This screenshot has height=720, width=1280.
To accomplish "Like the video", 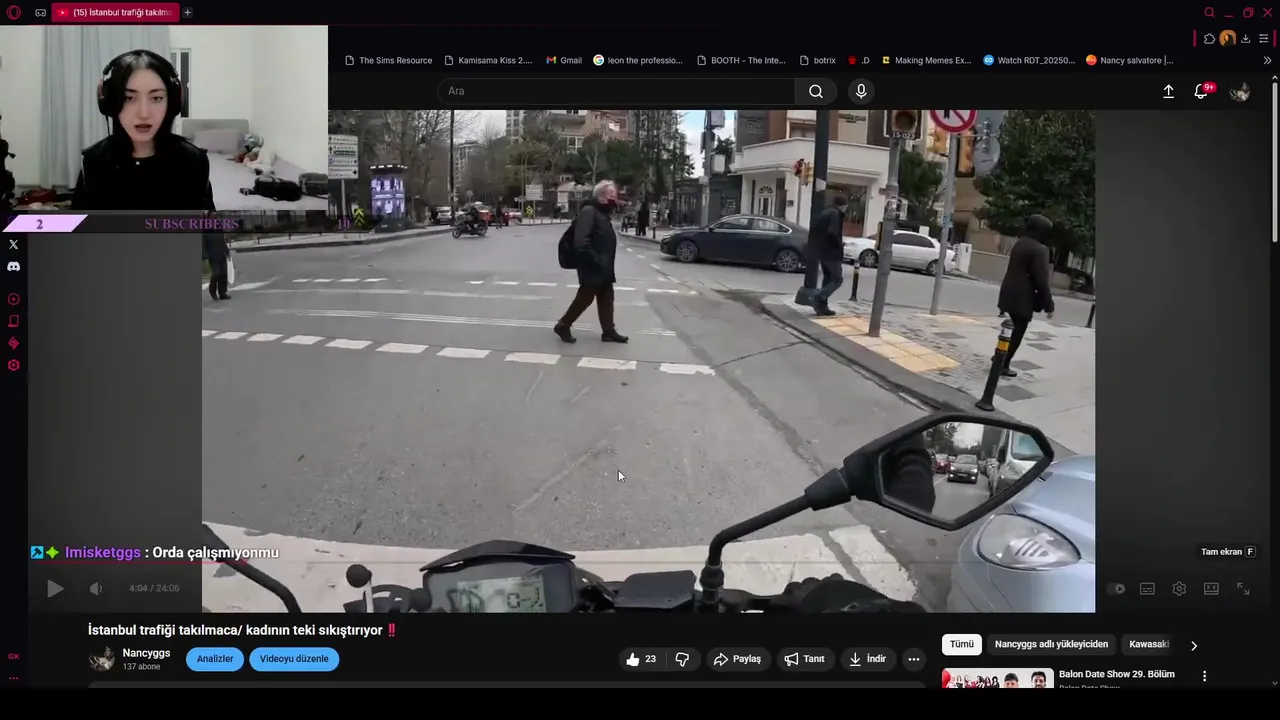I will [641, 659].
